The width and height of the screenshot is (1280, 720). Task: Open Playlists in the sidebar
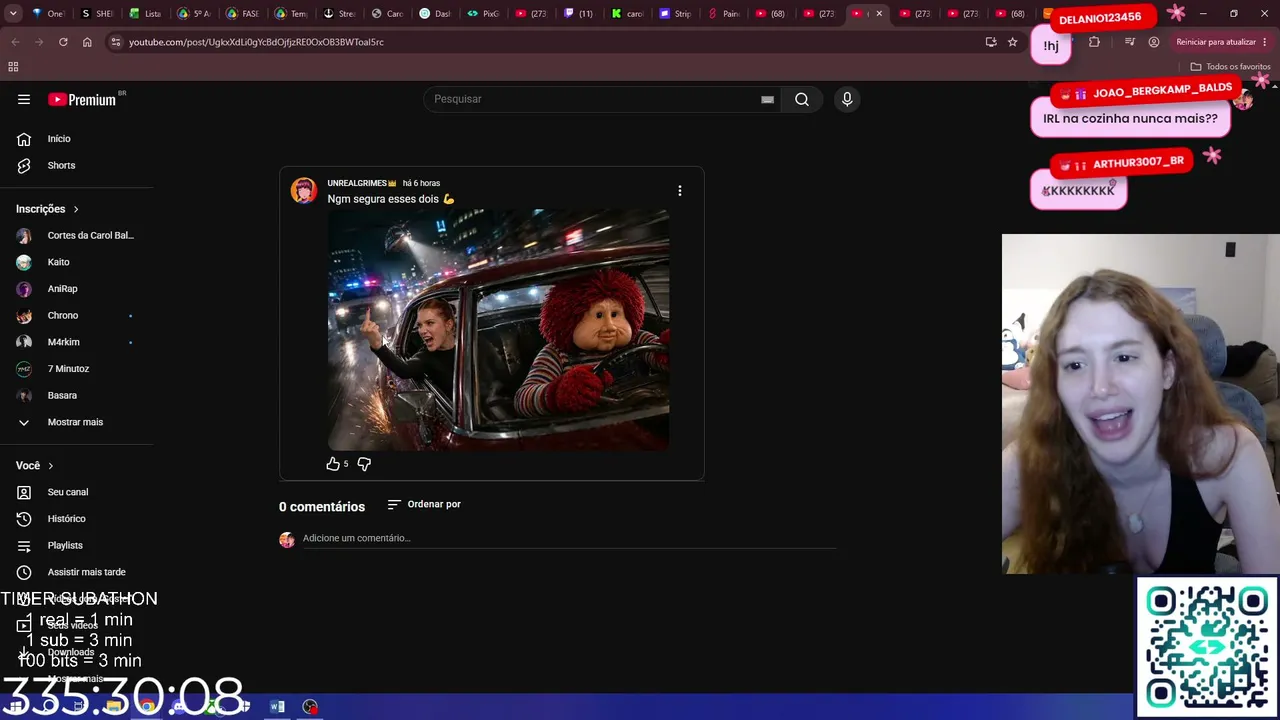(66, 545)
